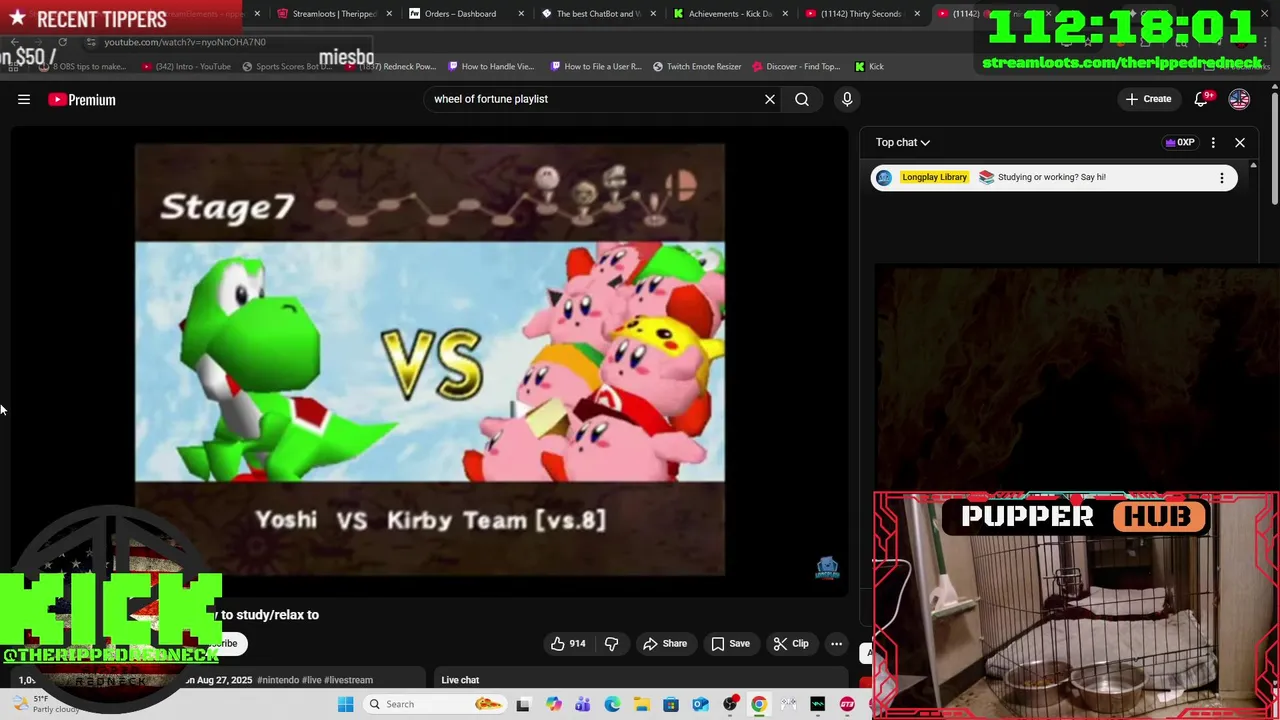Open the GT3 app on taskbar
Image resolution: width=1280 pixels, height=720 pixels.
847,704
